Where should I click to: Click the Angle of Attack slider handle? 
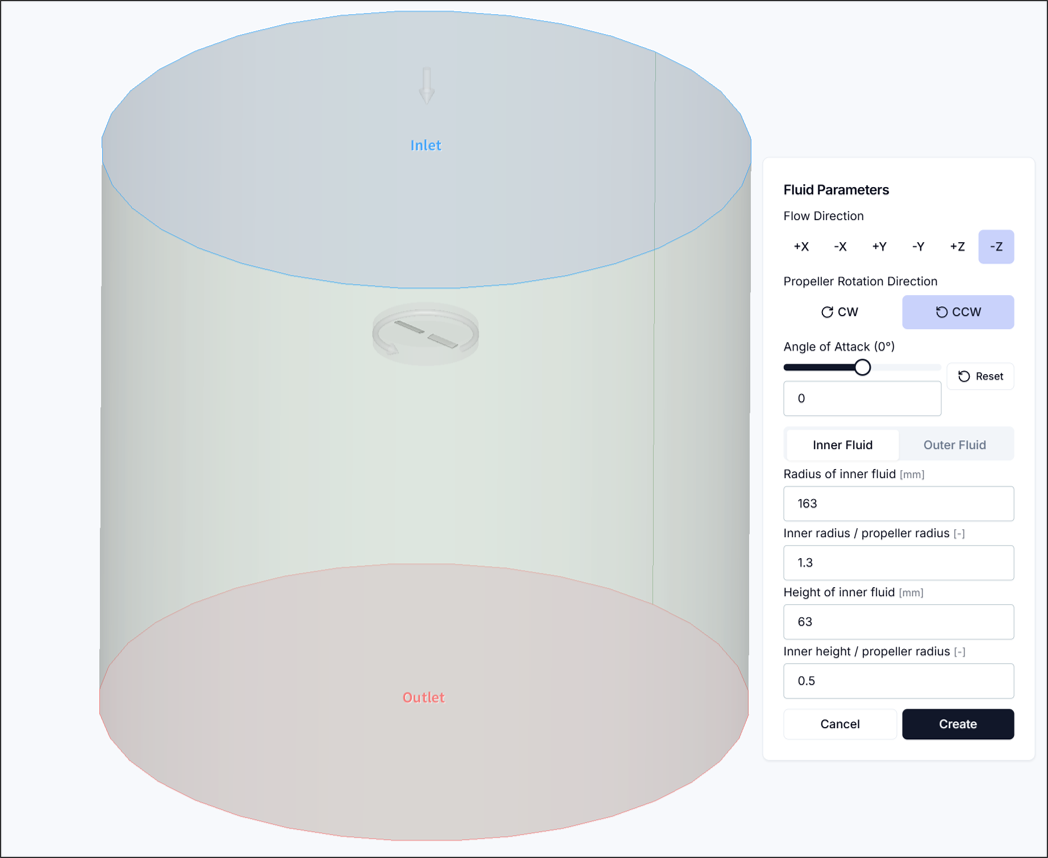(862, 367)
